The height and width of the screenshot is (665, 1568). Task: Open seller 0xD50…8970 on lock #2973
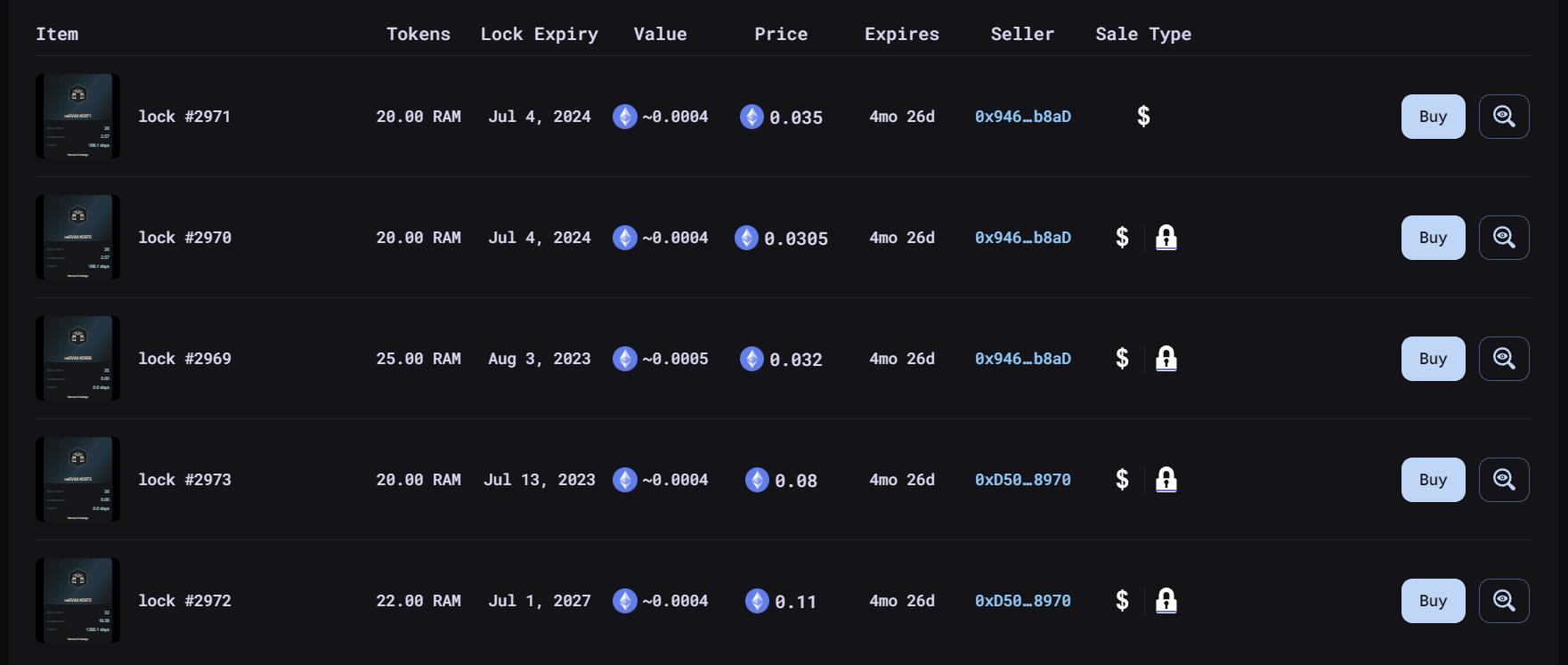(1022, 480)
